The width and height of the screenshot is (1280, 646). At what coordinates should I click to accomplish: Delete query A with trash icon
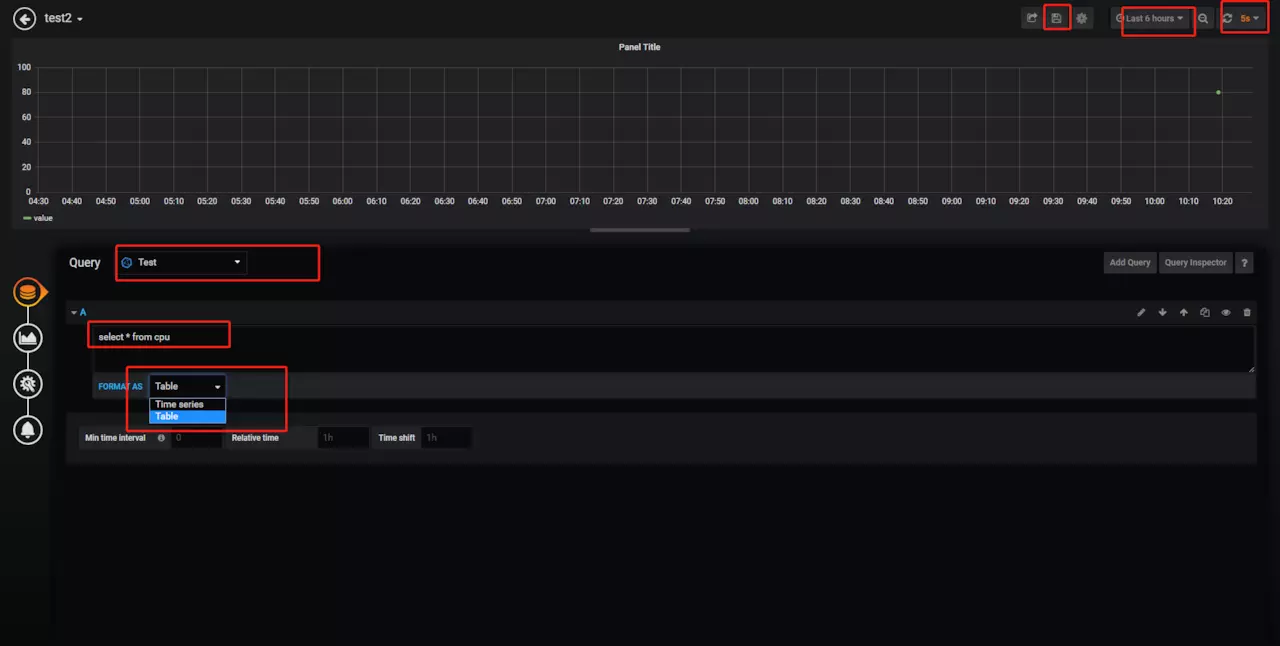pyautogui.click(x=1246, y=313)
